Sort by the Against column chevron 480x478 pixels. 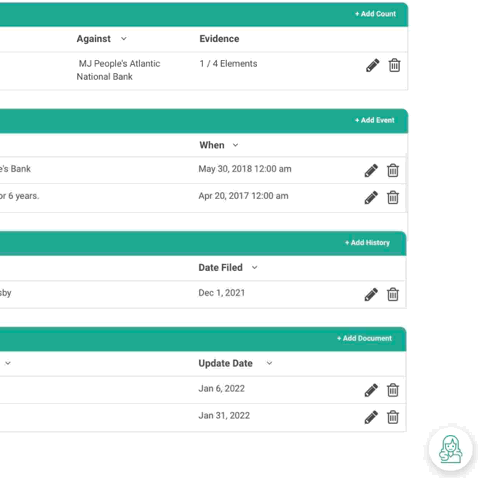click(x=124, y=39)
